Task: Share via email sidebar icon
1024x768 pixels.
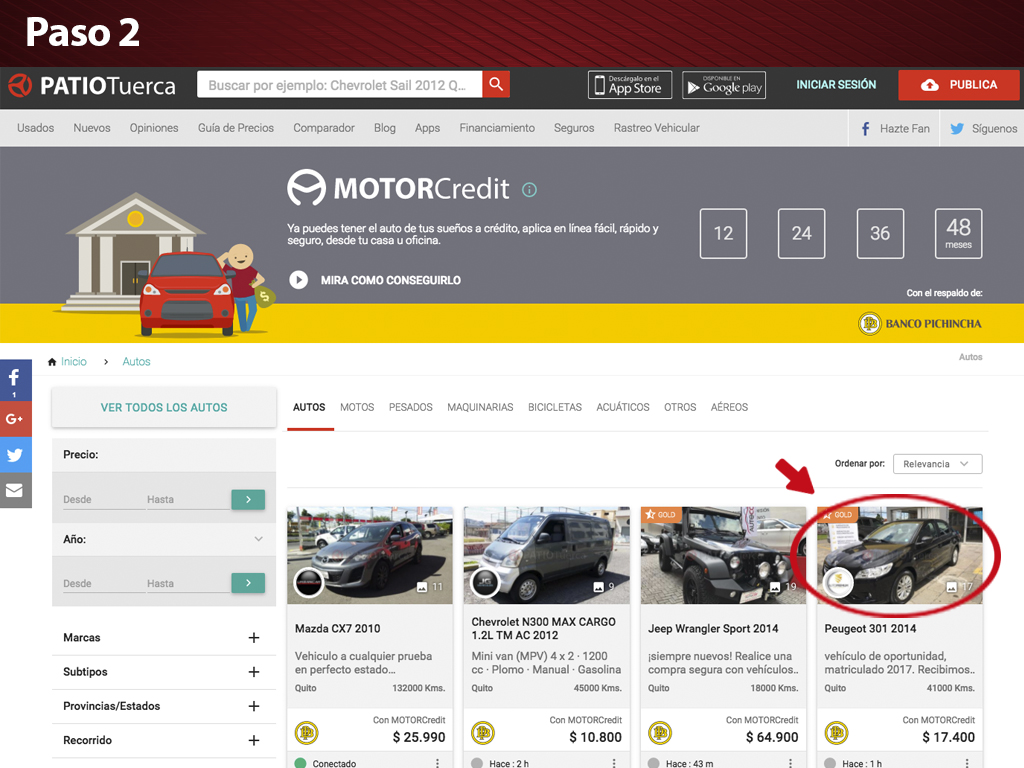Action: click(x=14, y=490)
